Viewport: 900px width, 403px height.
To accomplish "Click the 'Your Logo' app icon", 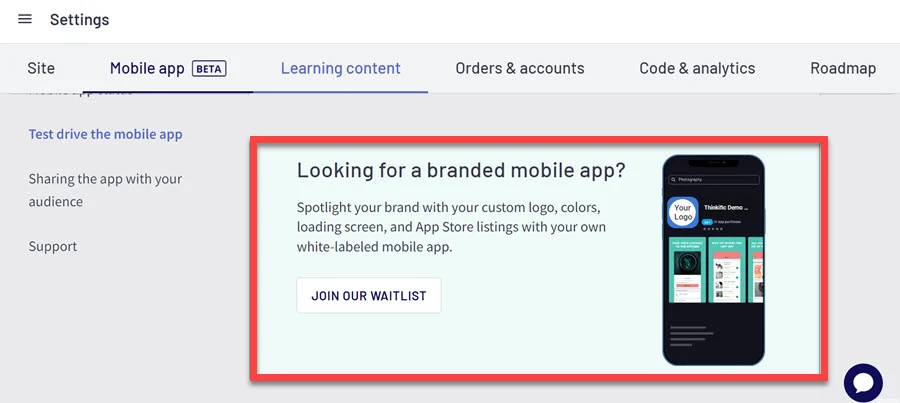I will [683, 212].
